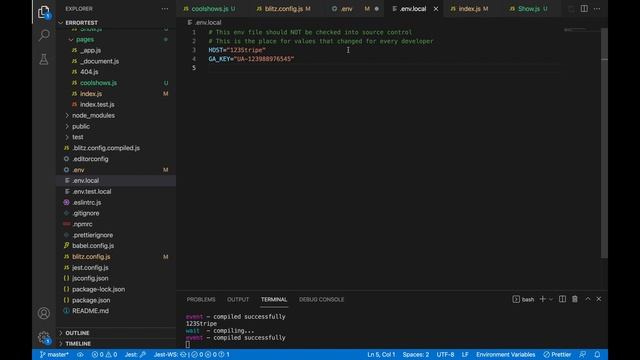640x360 pixels.
Task: Open 404.js in the explorer
Action: (89, 72)
